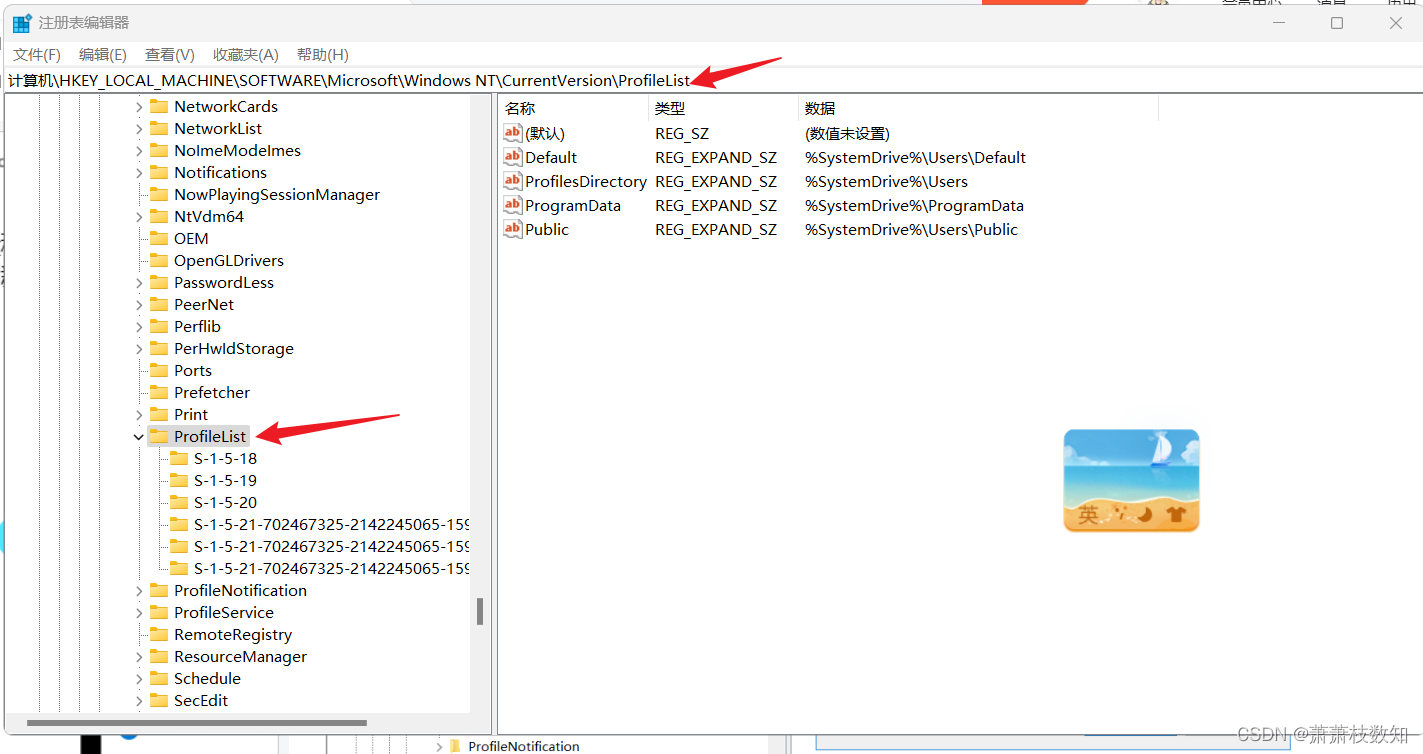1423x754 pixels.
Task: Select the NowPlayingSessionManager folder icon
Action: [x=159, y=194]
